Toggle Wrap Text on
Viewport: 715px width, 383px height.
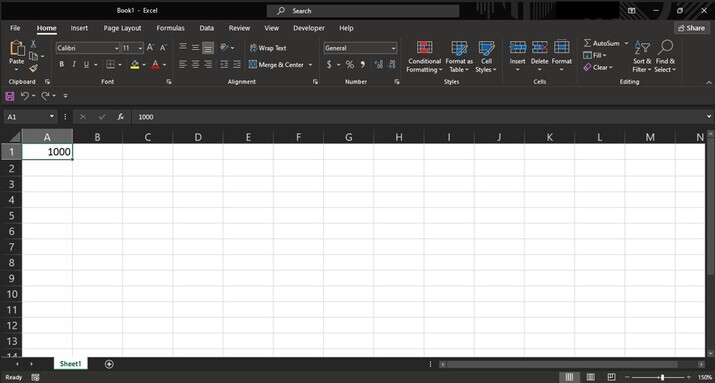click(268, 48)
